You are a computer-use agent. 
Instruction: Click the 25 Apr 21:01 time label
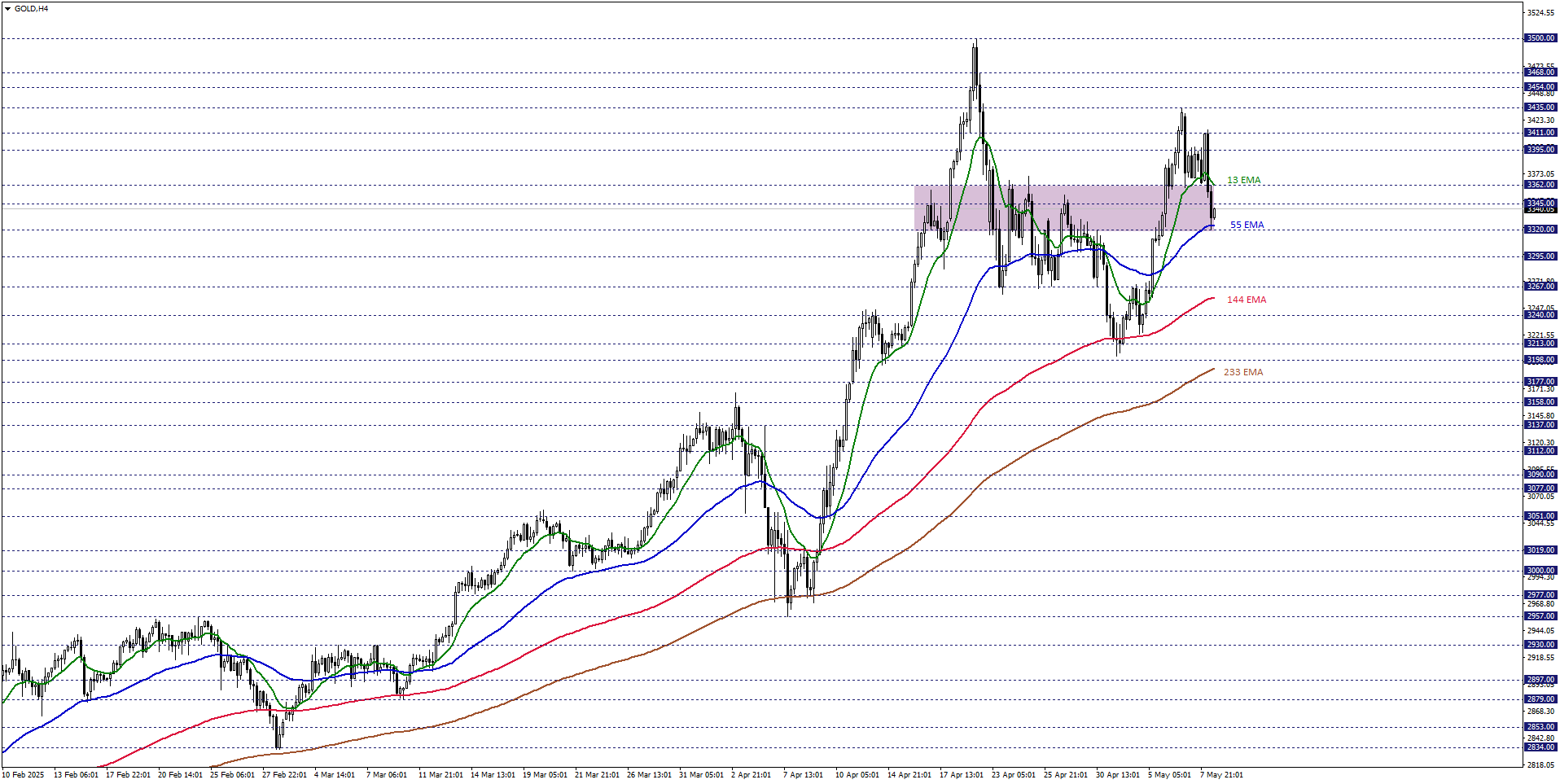click(1065, 775)
